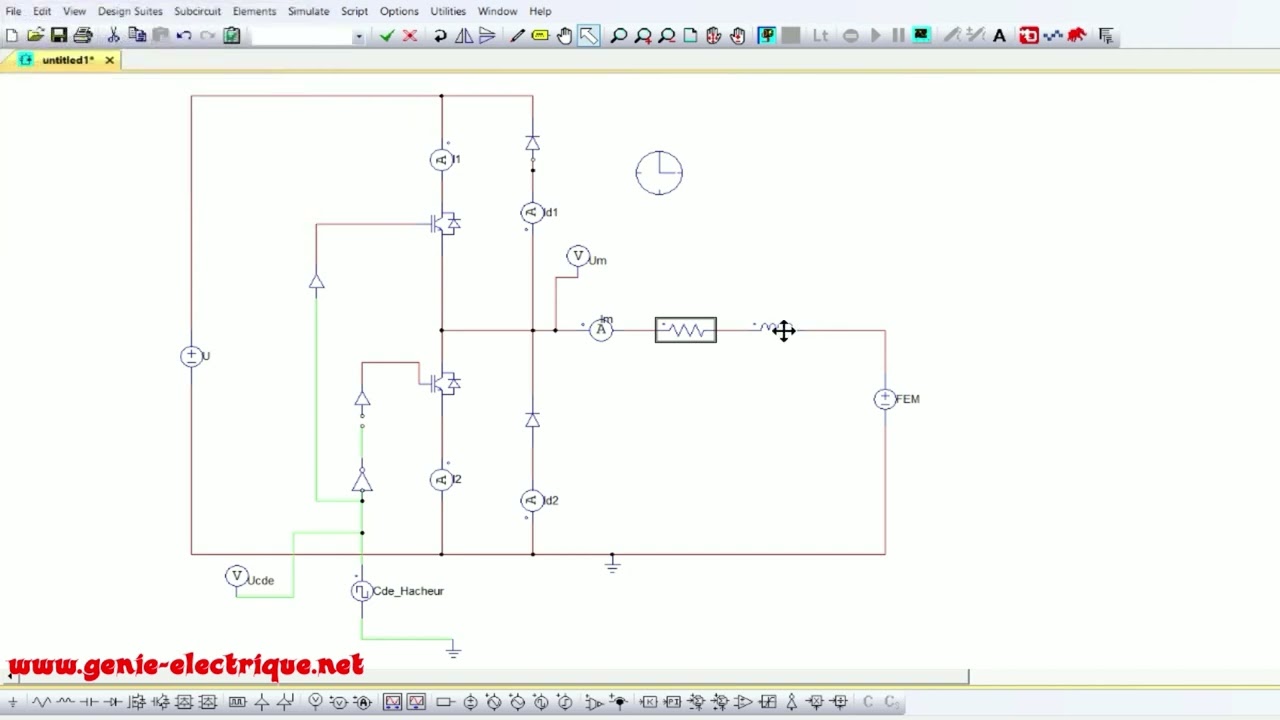The width and height of the screenshot is (1280, 720).
Task: Pick the current probe A from bottom toolbar
Action: pyautogui.click(x=363, y=702)
